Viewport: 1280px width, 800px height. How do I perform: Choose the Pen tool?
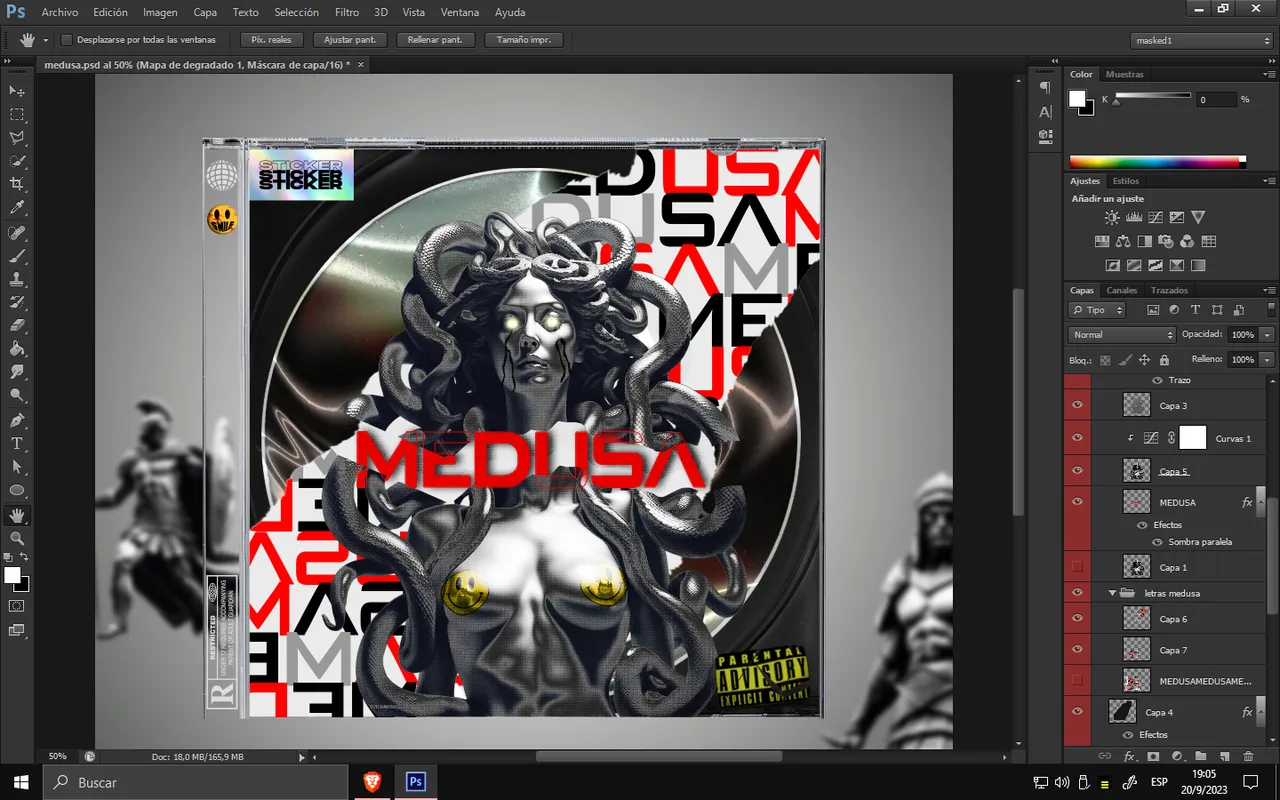pos(17,420)
